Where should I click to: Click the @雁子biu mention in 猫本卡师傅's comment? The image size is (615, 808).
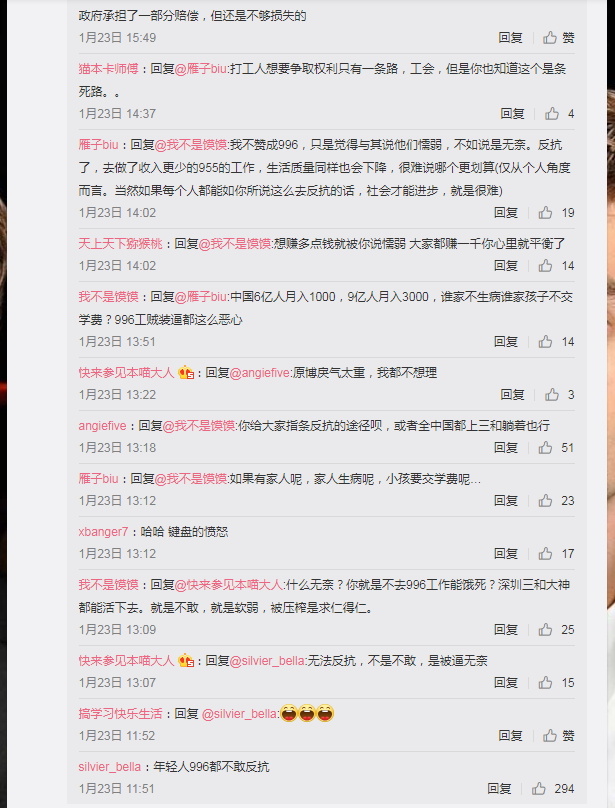coord(201,69)
